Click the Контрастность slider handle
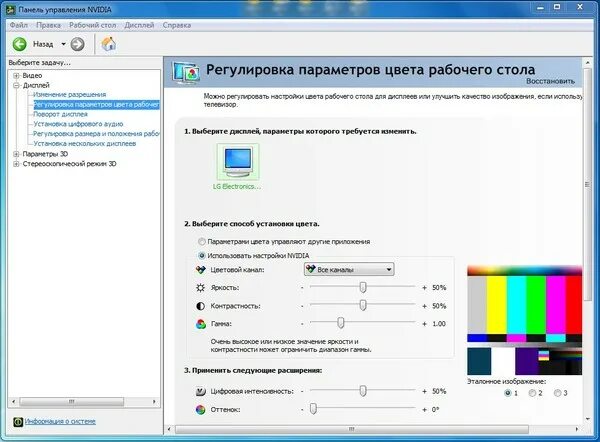The image size is (600, 442). pyautogui.click(x=363, y=305)
